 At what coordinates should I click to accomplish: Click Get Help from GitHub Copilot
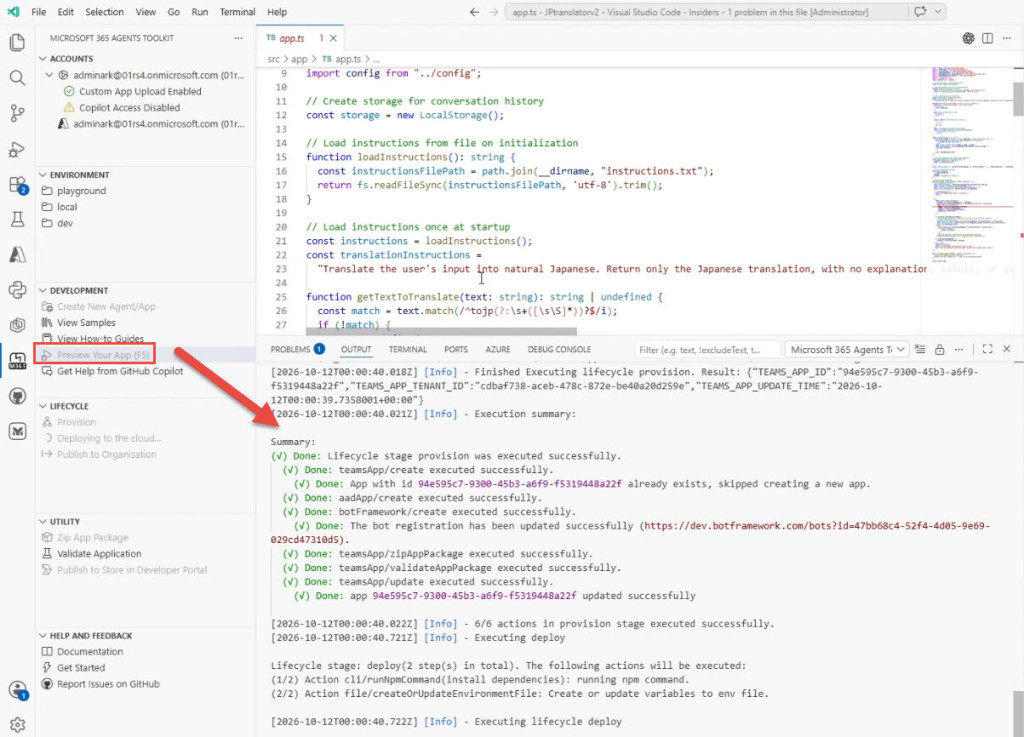(120, 371)
